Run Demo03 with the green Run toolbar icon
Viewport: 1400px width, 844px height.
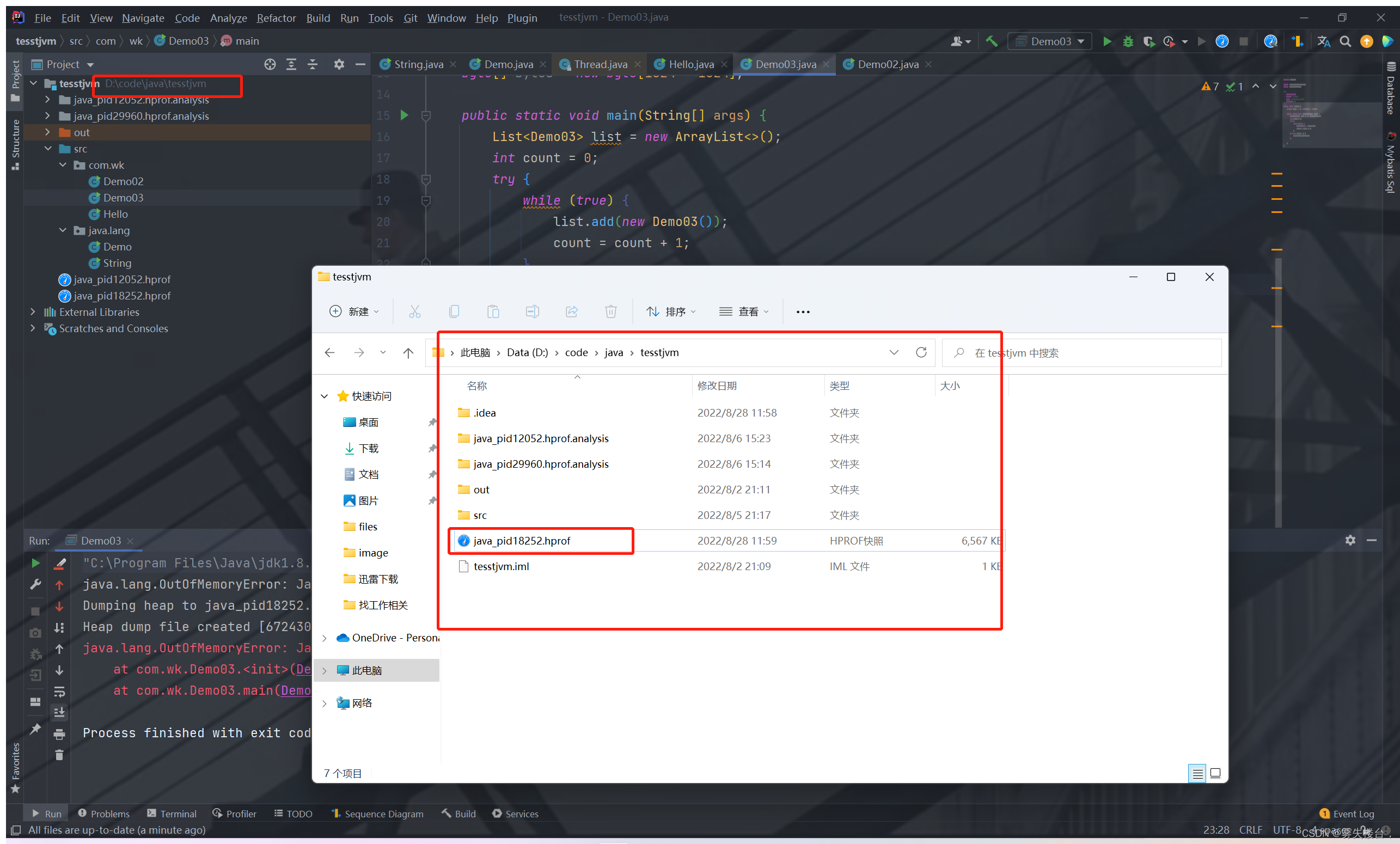click(x=1107, y=41)
